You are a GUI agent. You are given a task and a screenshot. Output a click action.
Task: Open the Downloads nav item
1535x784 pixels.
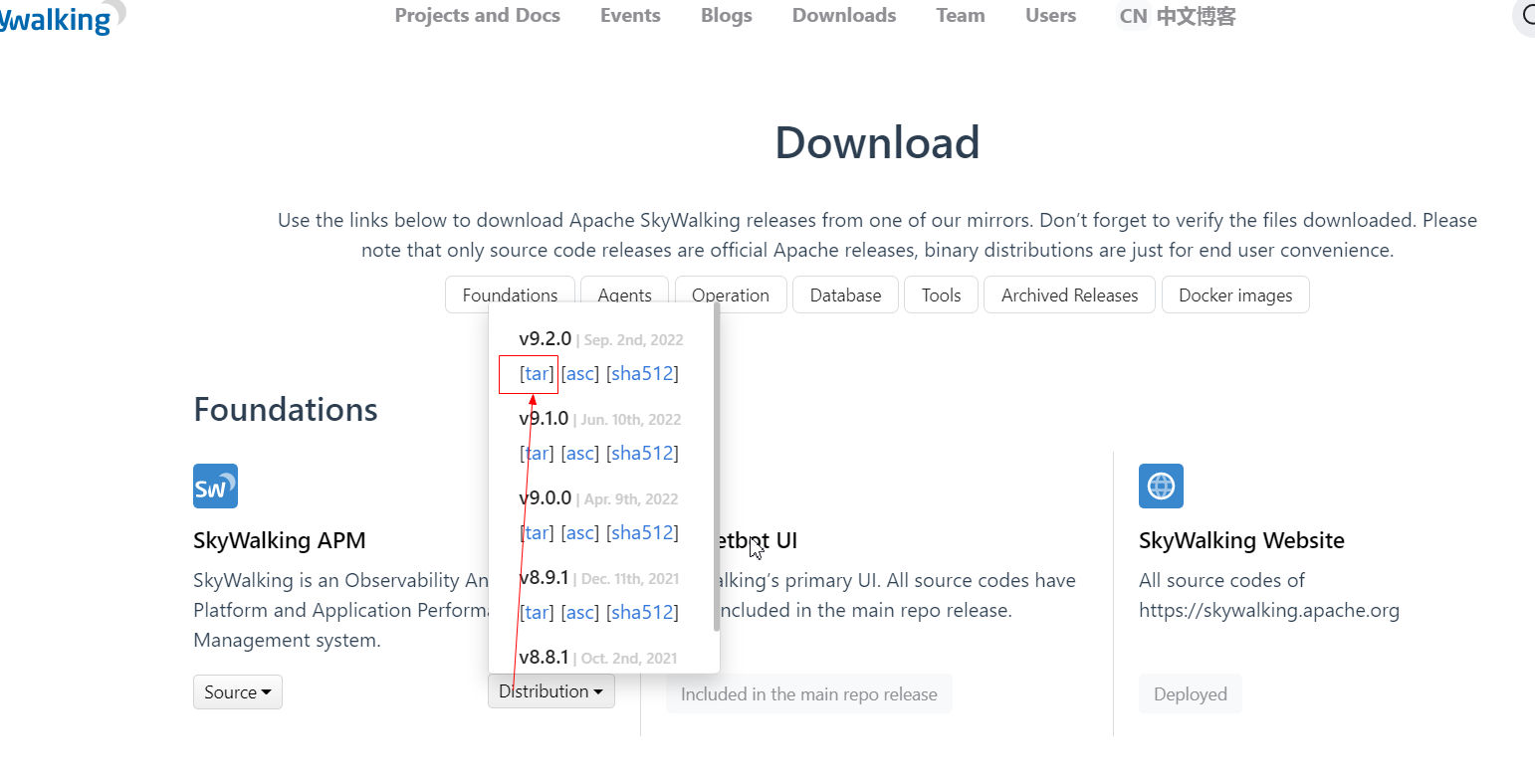coord(844,15)
